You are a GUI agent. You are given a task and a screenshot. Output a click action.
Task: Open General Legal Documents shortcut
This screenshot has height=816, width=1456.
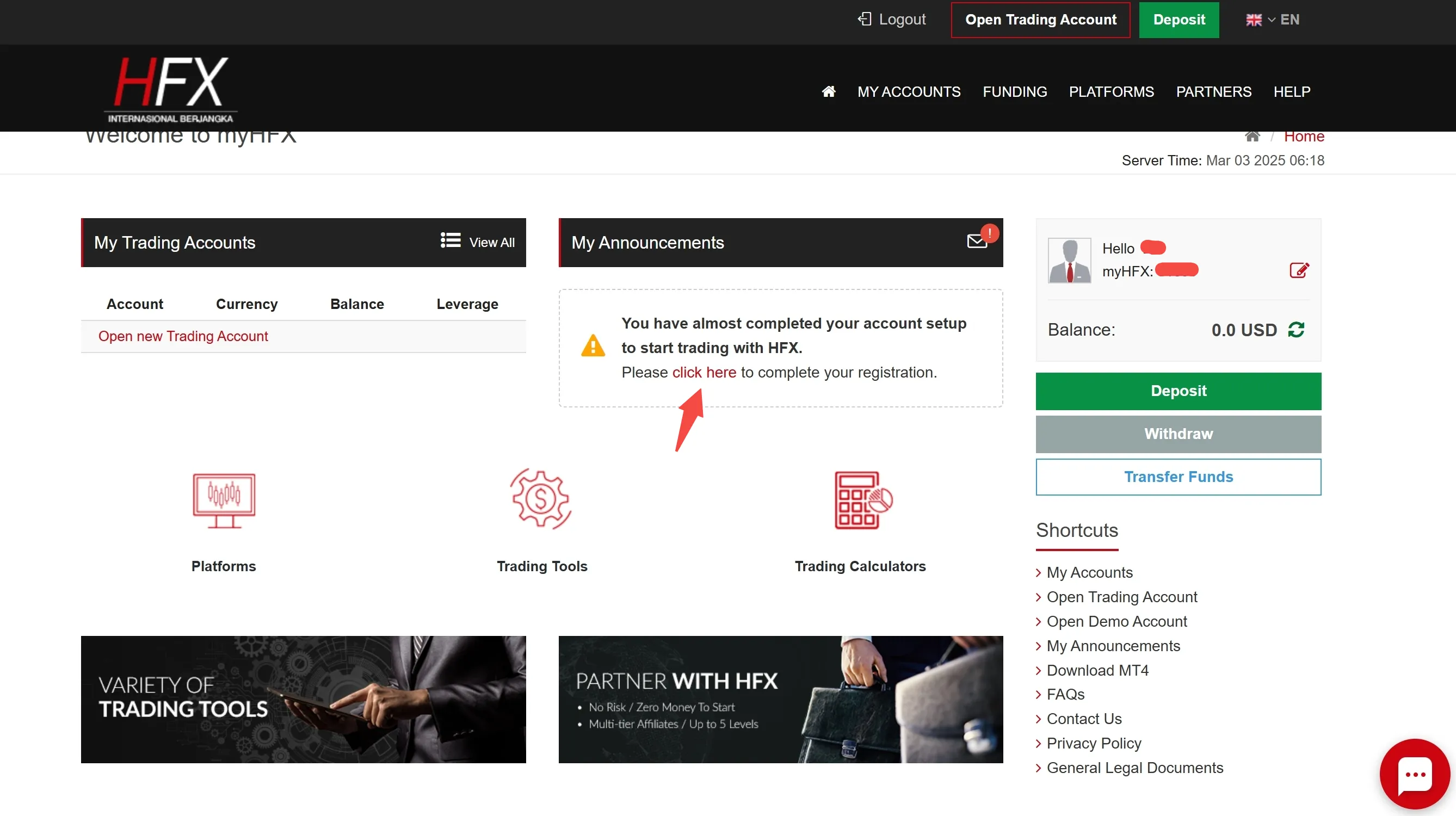click(1134, 768)
